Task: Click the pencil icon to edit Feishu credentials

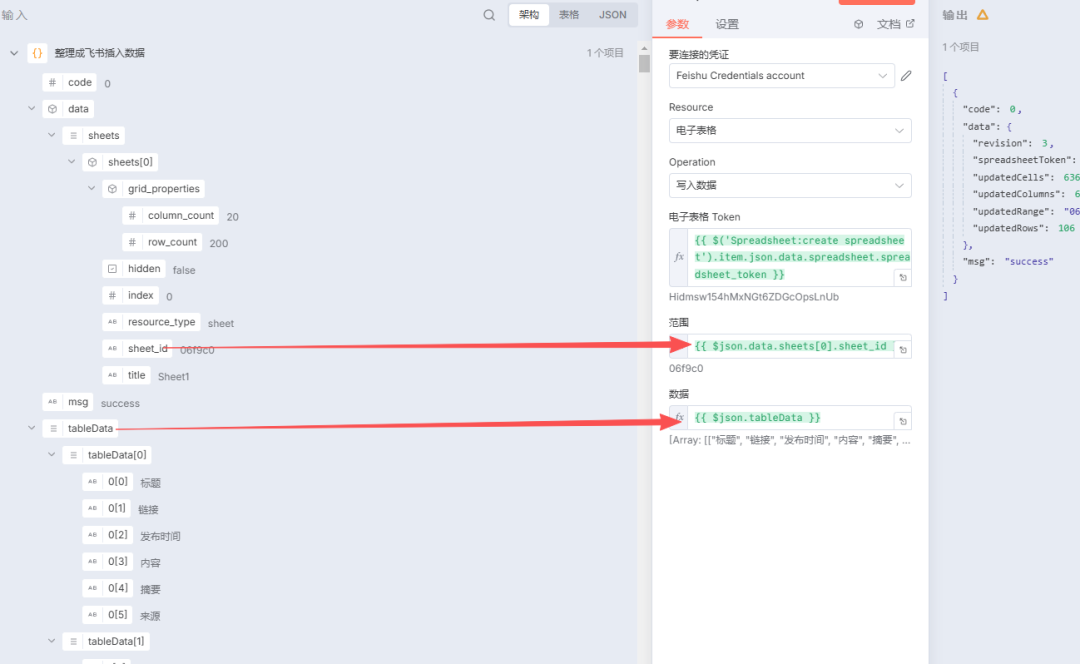Action: [908, 75]
